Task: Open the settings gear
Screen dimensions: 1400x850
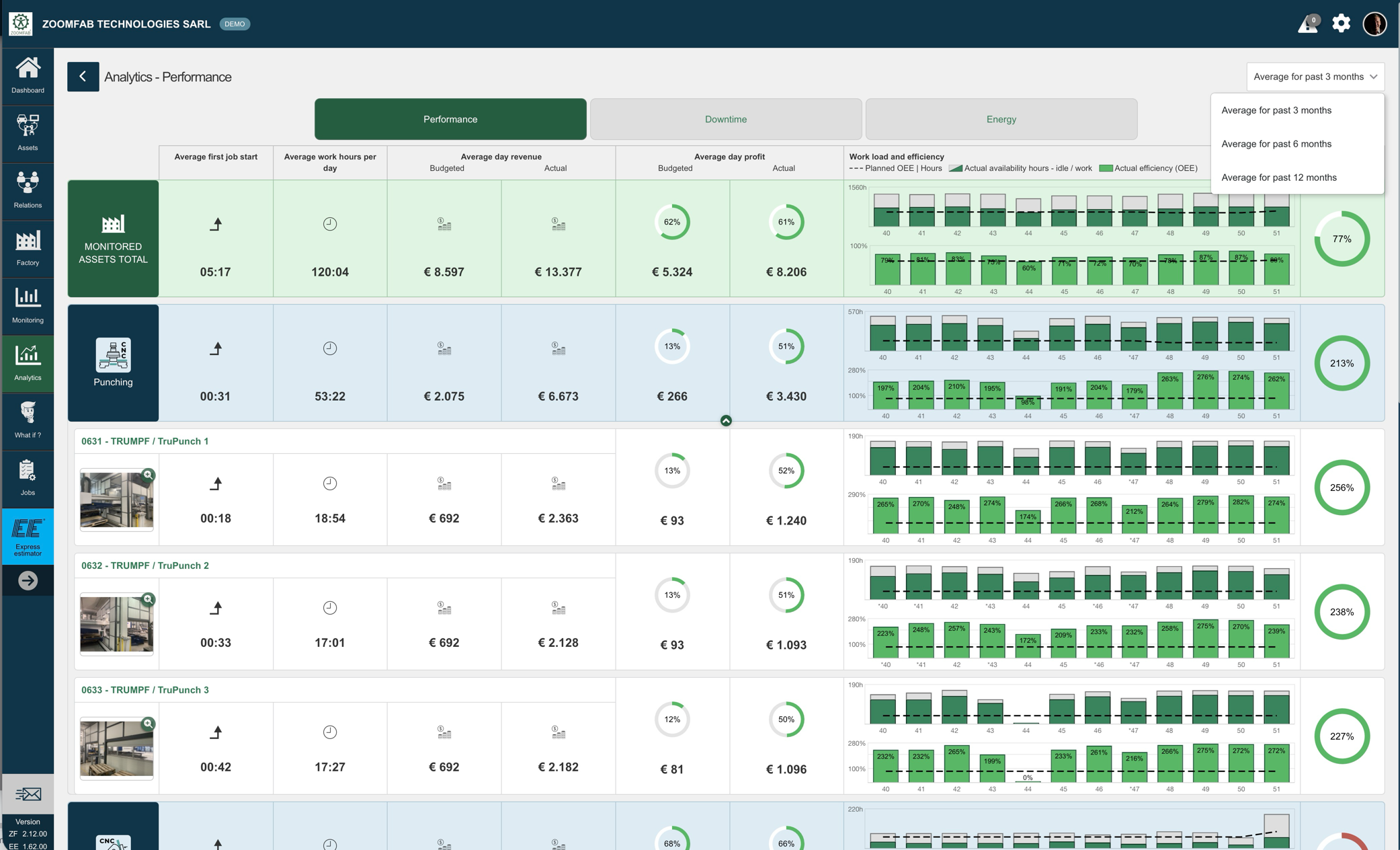Action: pos(1341,24)
